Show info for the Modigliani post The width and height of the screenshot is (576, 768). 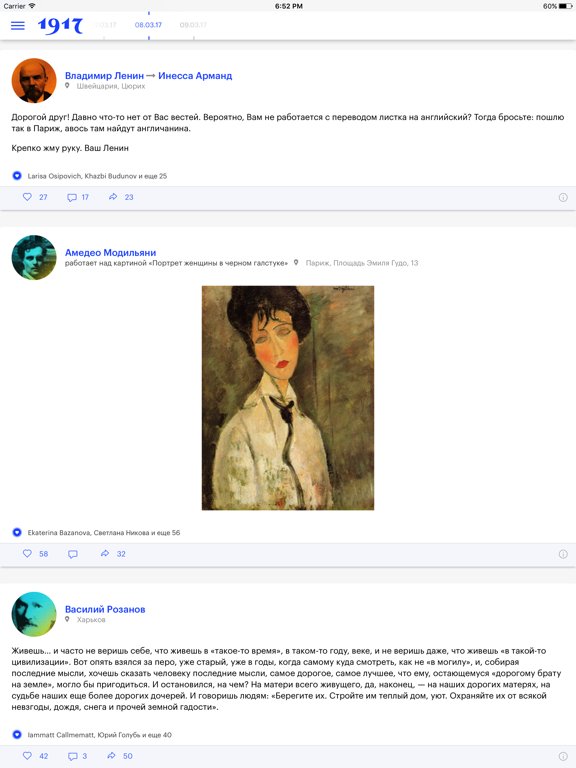click(x=563, y=554)
